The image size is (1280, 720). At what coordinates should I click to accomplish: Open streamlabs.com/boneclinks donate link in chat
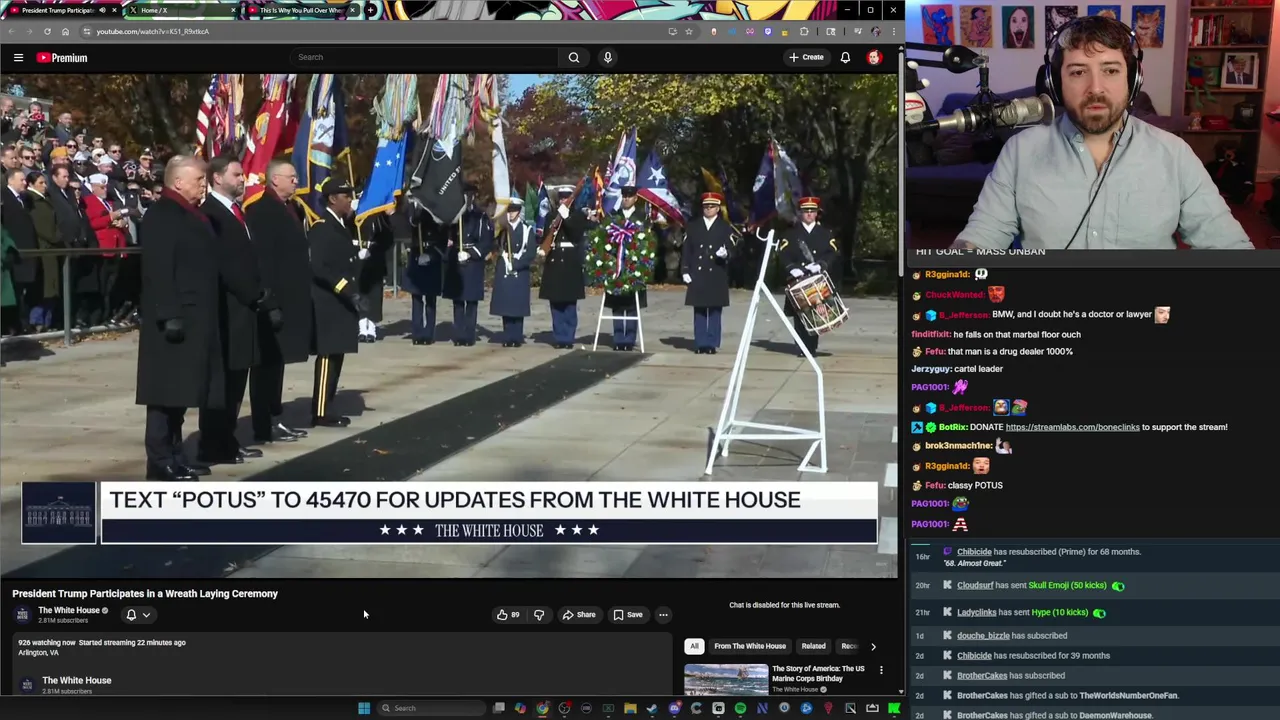point(1072,427)
